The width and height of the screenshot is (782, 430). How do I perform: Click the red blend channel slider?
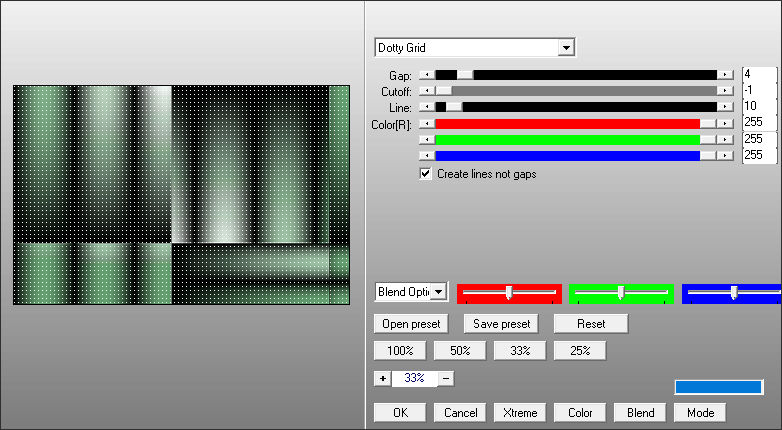[x=509, y=292]
